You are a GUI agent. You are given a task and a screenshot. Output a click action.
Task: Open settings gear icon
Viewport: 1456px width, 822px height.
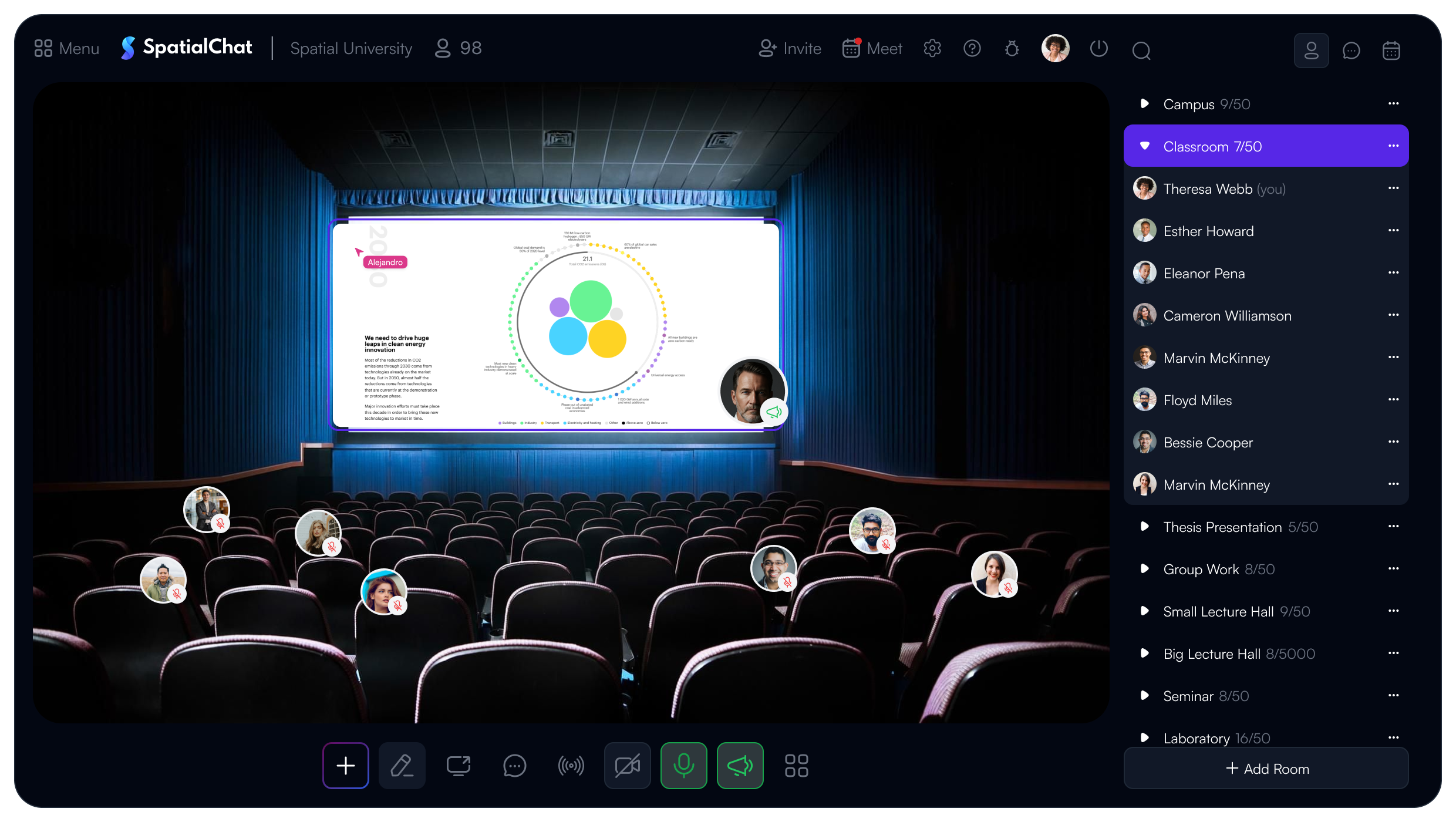[x=932, y=48]
